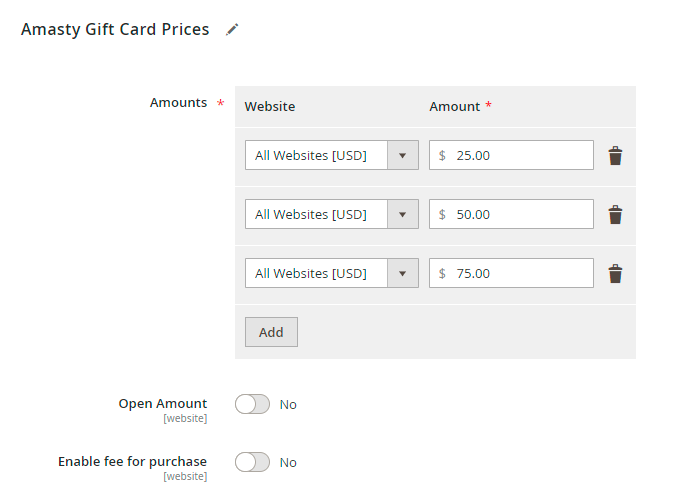This screenshot has width=684, height=498.
Task: Click the Enable fee for purchase label
Action: [132, 461]
